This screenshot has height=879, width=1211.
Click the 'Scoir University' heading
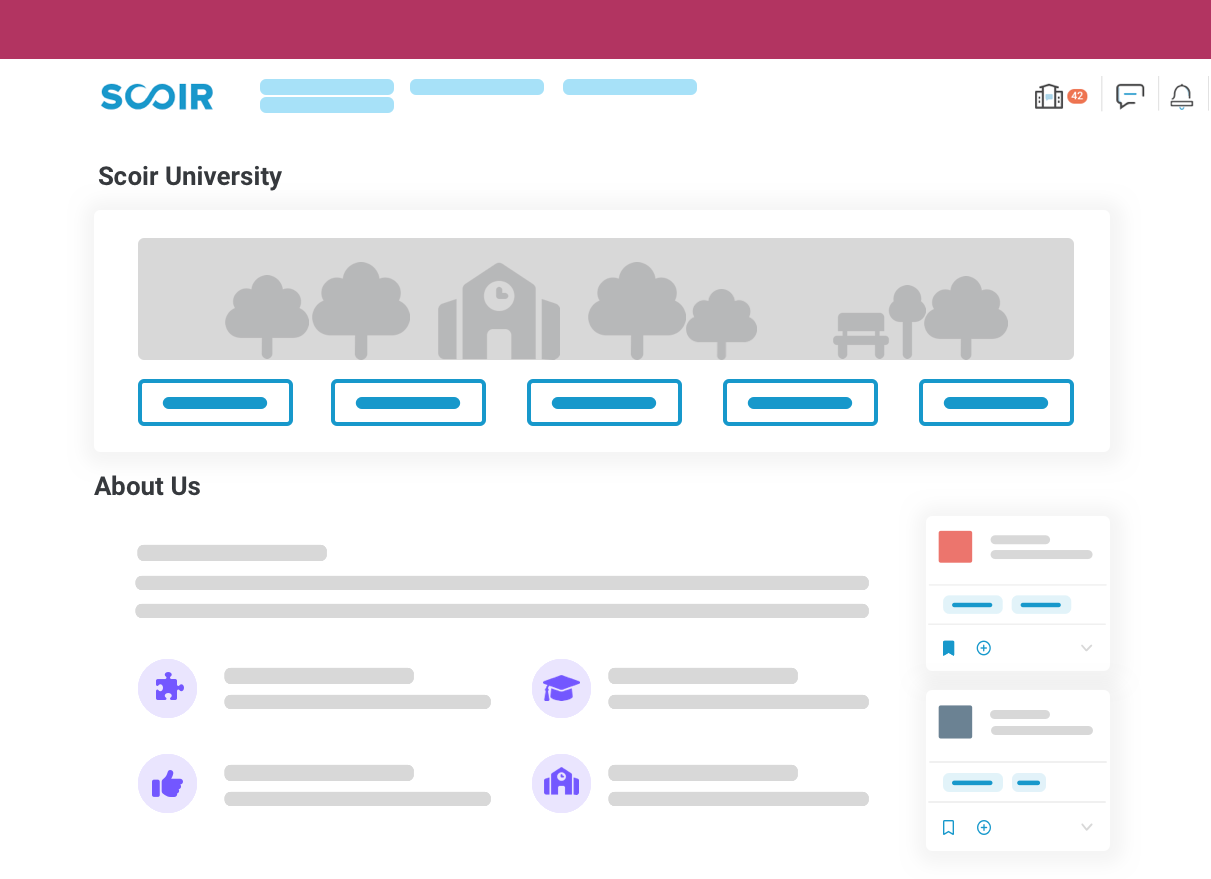190,177
